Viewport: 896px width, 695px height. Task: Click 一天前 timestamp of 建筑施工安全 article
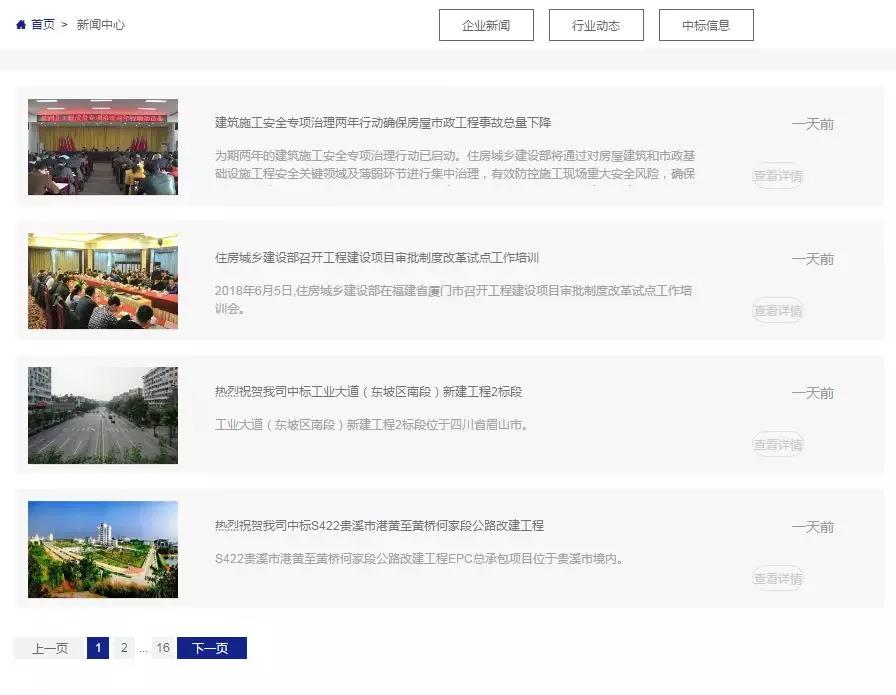pyautogui.click(x=813, y=124)
